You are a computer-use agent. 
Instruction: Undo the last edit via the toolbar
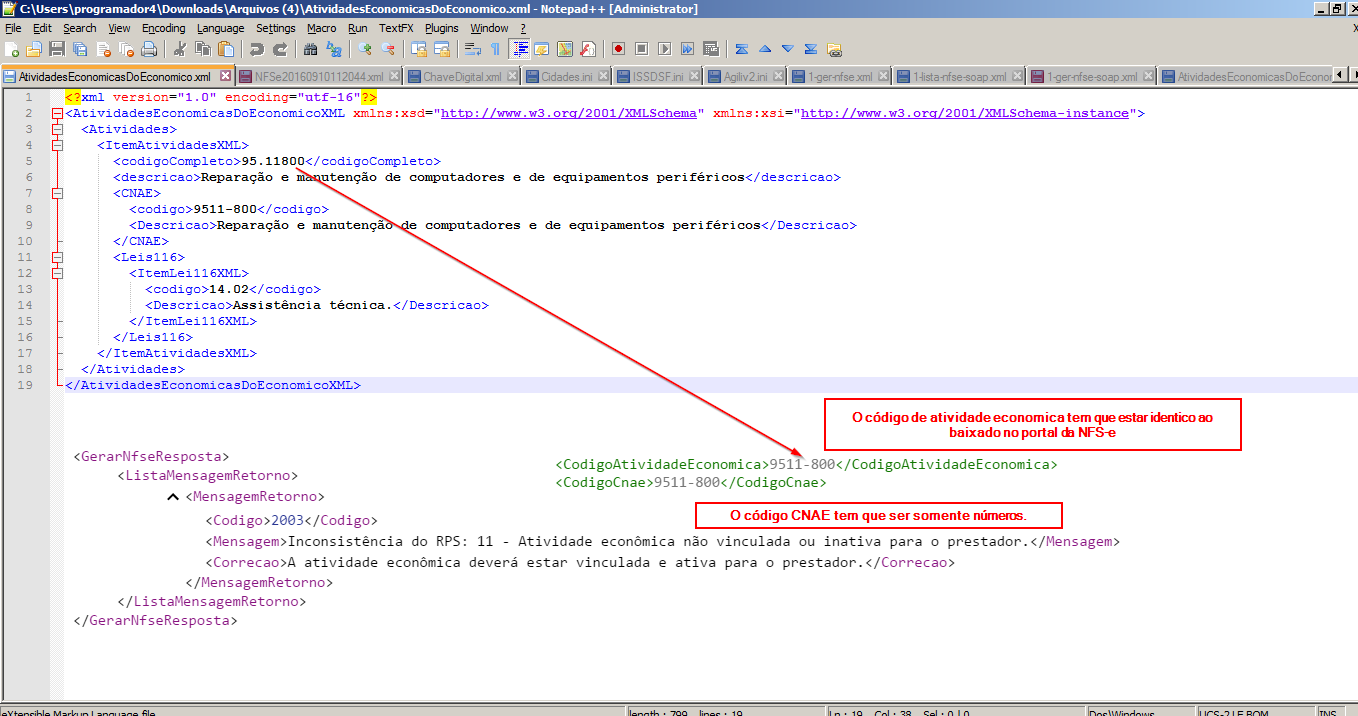click(x=257, y=49)
